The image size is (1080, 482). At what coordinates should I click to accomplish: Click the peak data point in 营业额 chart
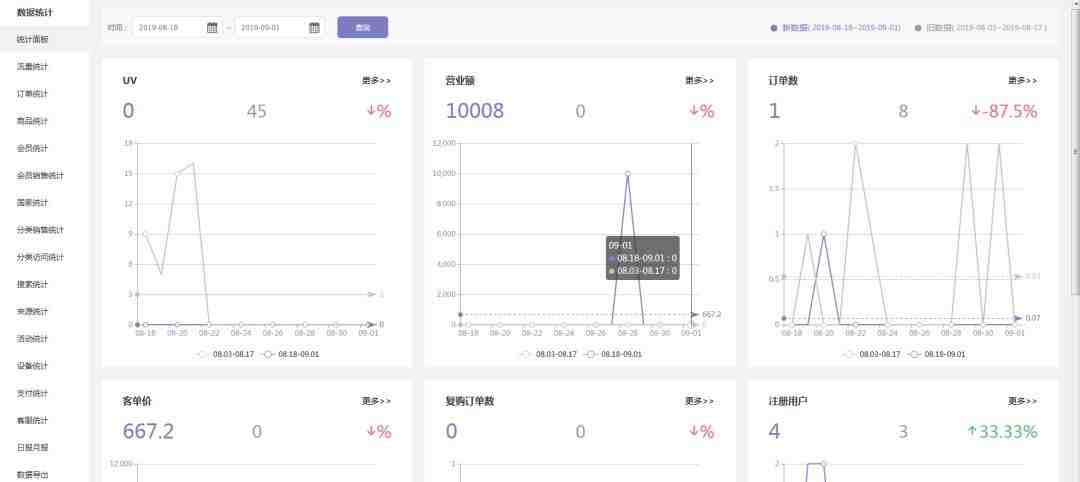coord(627,174)
